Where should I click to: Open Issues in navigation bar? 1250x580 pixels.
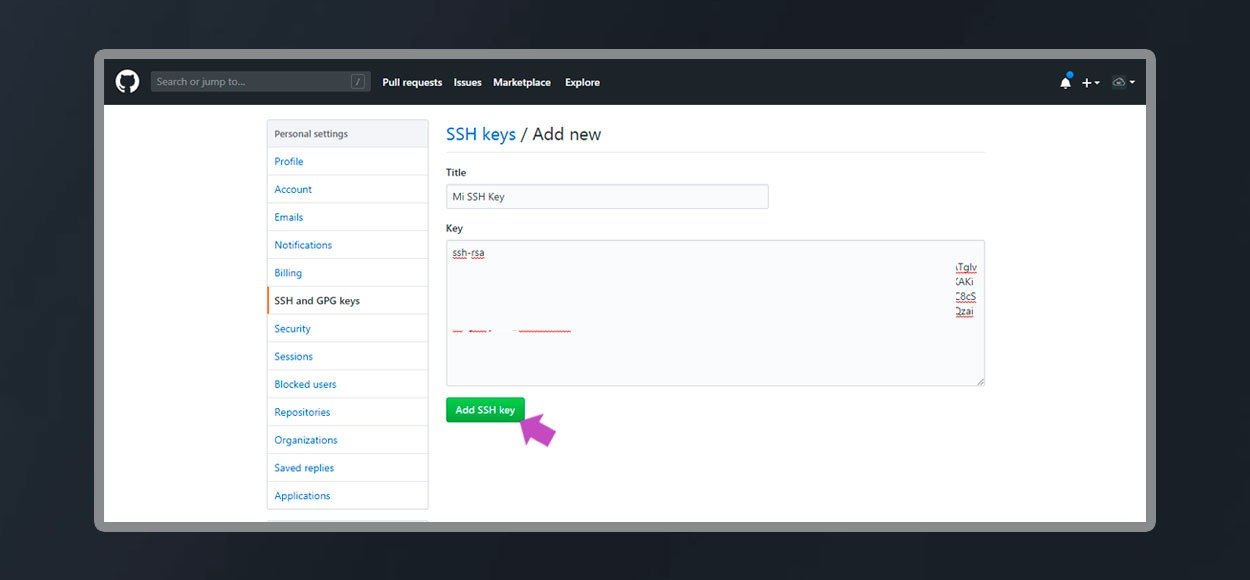click(x=467, y=83)
